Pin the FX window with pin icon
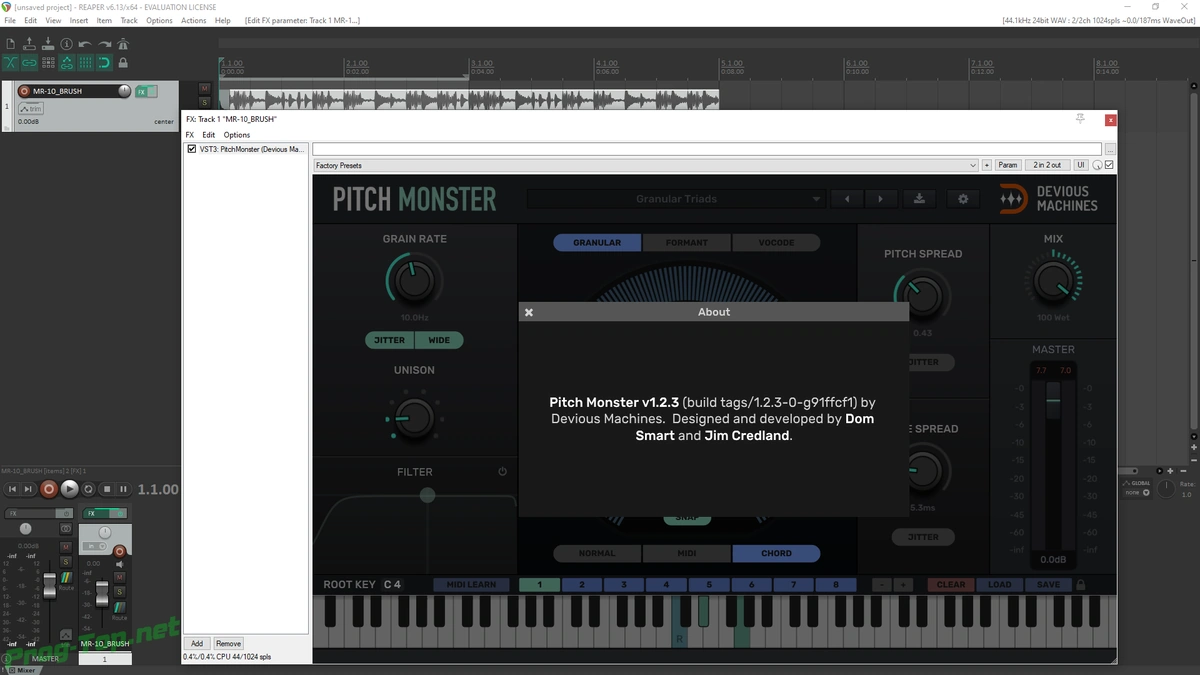Image resolution: width=1200 pixels, height=675 pixels. pyautogui.click(x=1080, y=119)
